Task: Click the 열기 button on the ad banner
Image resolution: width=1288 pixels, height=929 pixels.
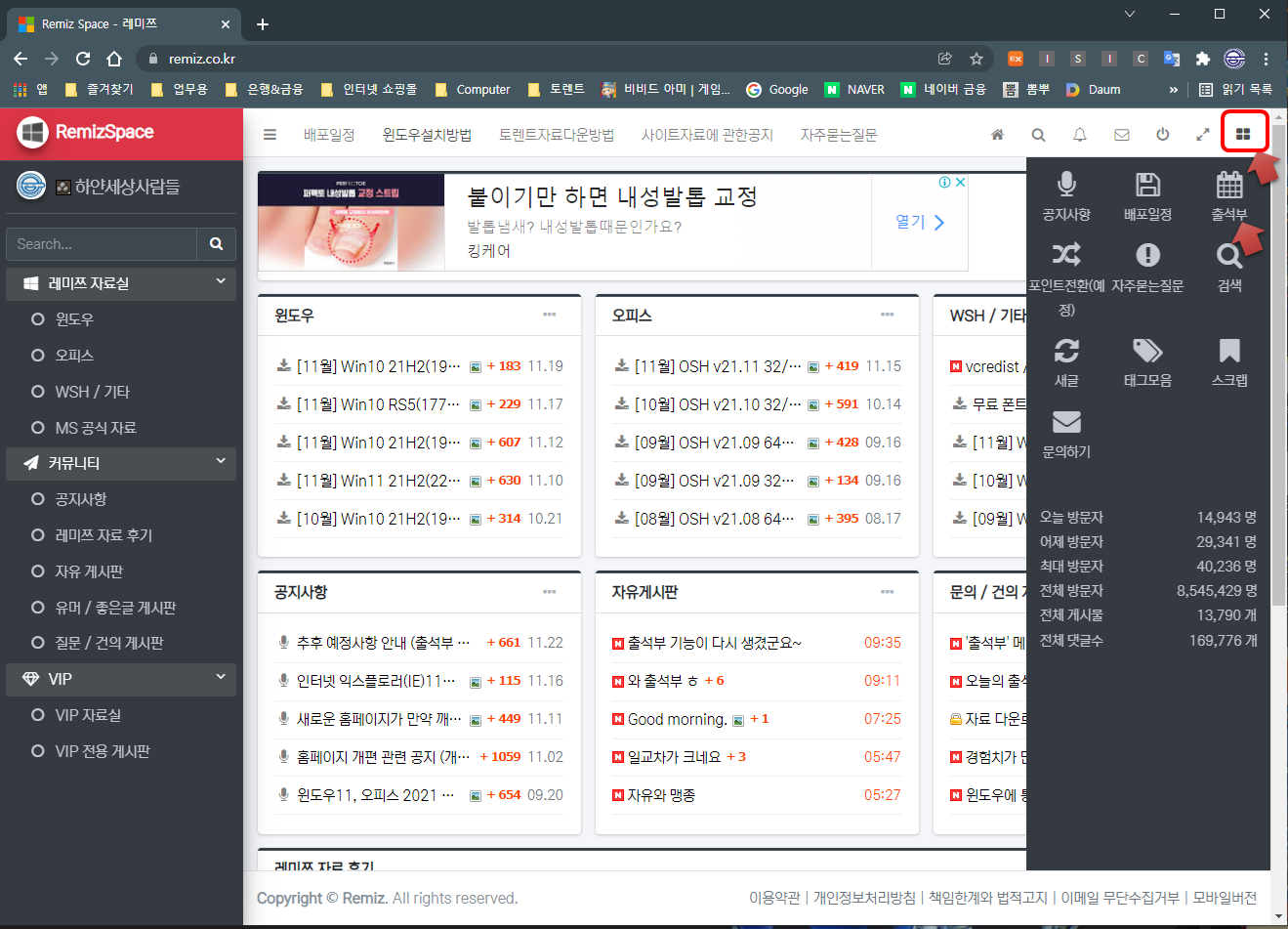Action: click(919, 223)
